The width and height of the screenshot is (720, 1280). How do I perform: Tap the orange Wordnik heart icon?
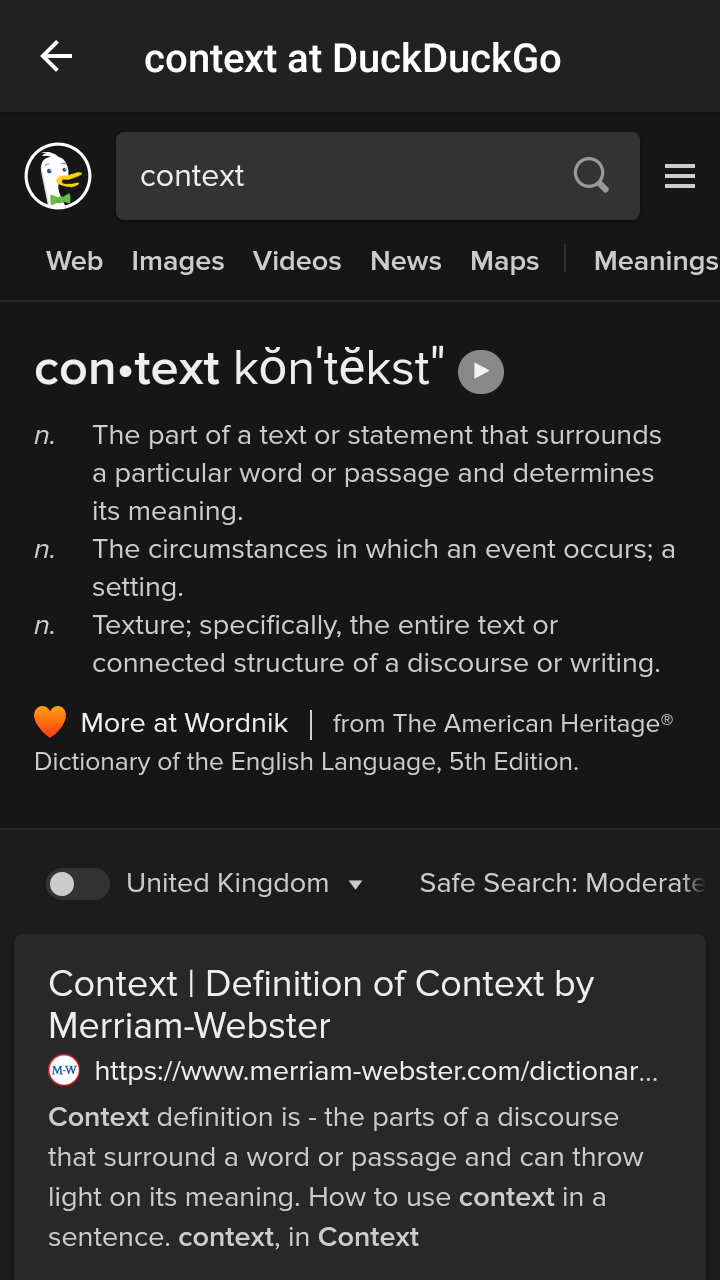[50, 722]
